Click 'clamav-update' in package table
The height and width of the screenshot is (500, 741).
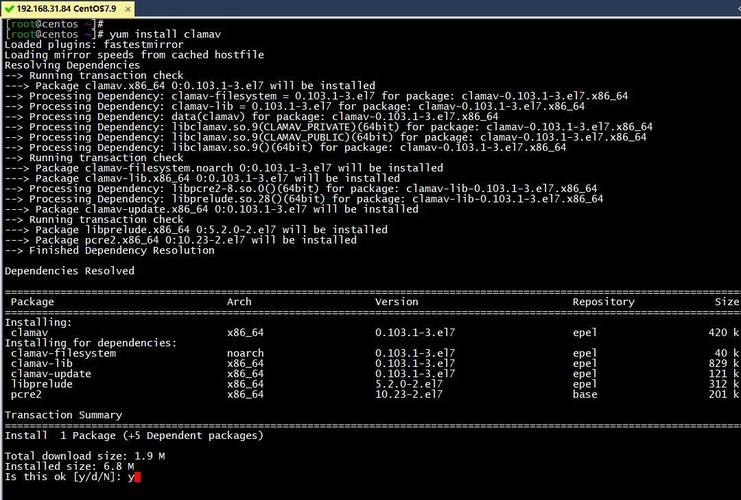tap(51, 374)
